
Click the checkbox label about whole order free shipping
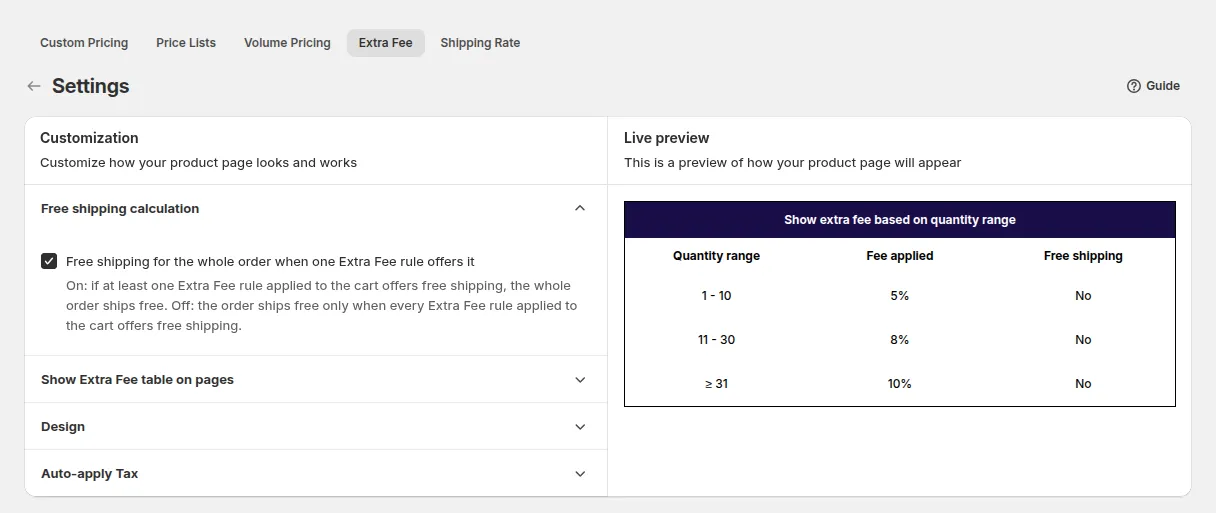270,262
